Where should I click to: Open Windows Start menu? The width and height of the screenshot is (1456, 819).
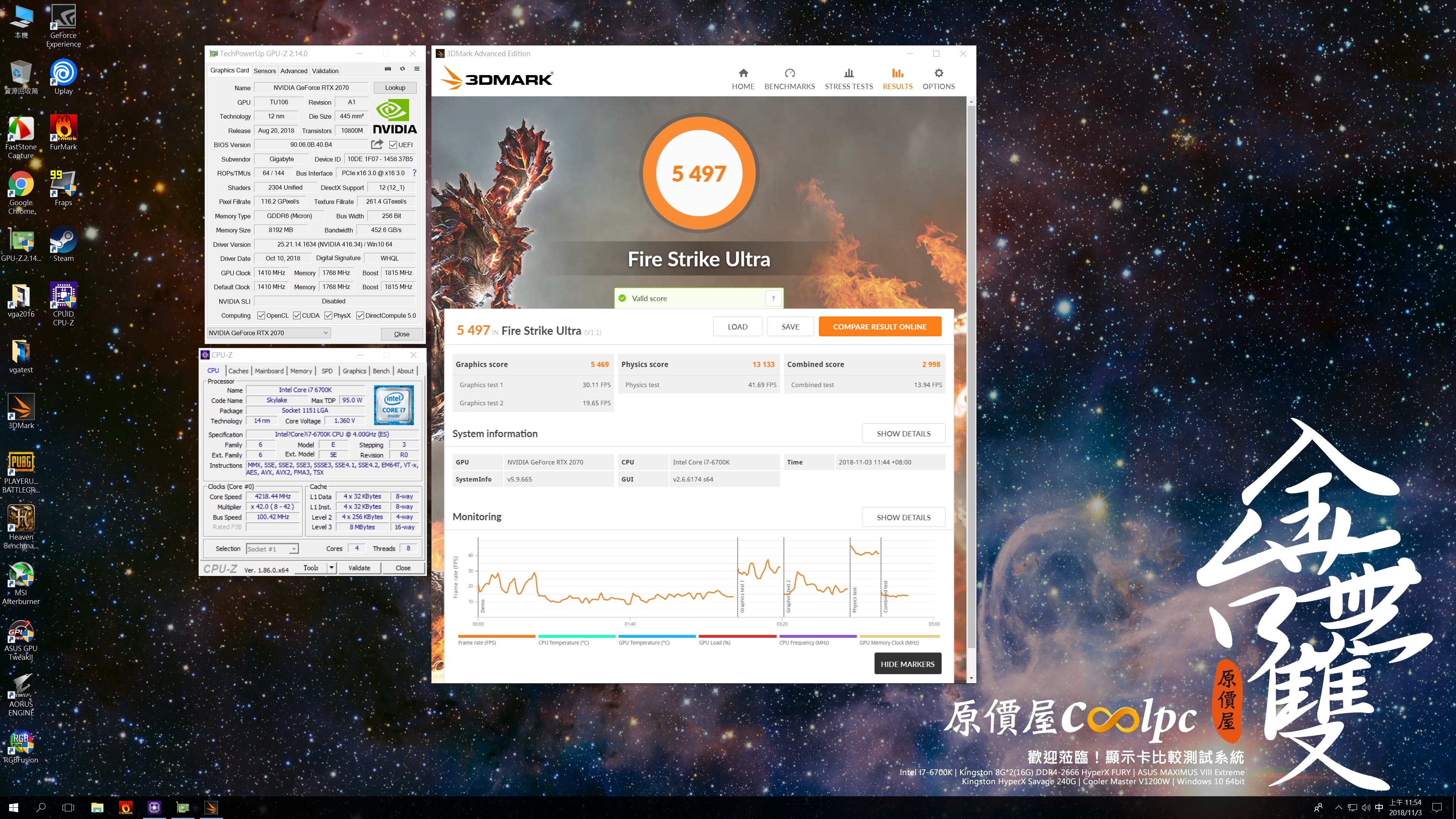click(14, 808)
